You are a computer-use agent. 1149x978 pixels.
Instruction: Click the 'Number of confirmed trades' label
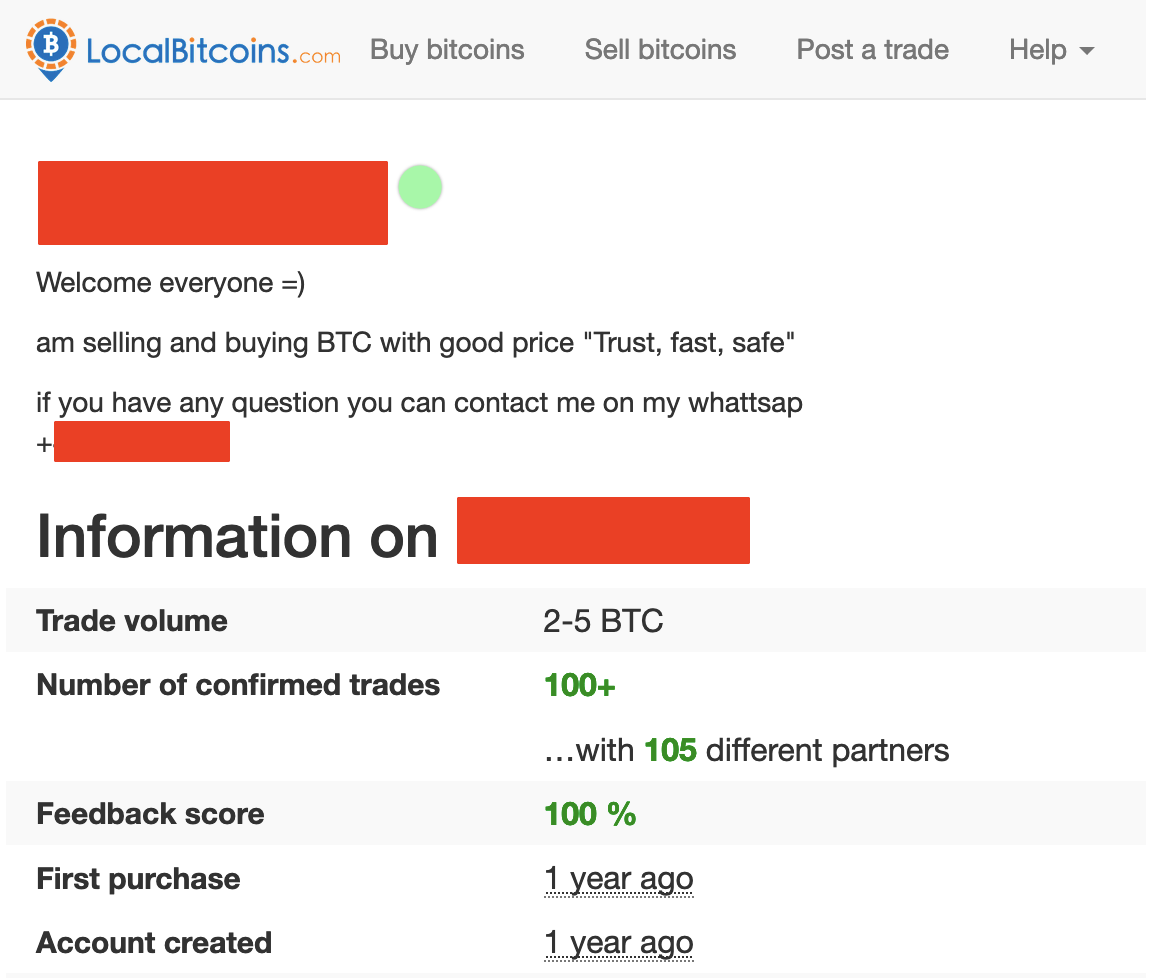pyautogui.click(x=238, y=686)
